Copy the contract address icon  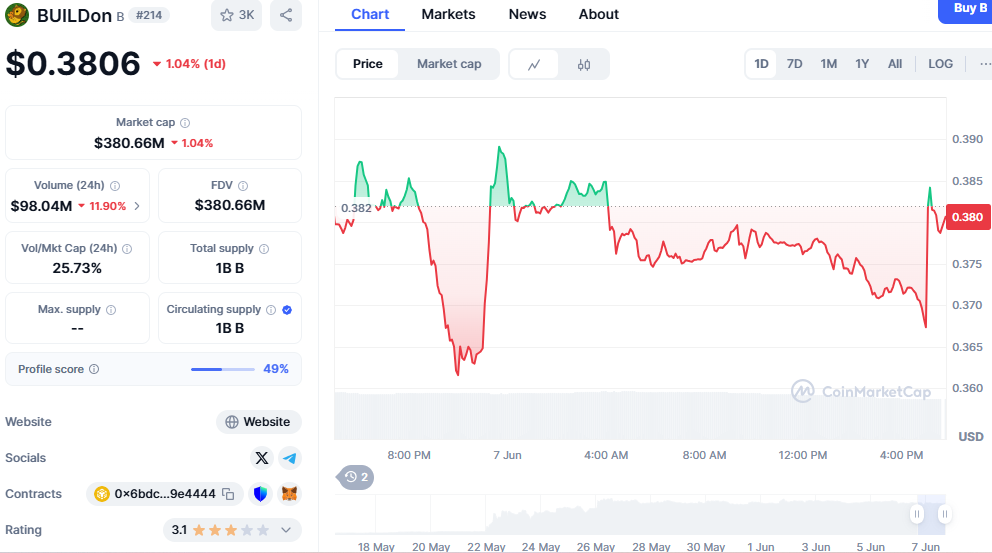point(228,494)
